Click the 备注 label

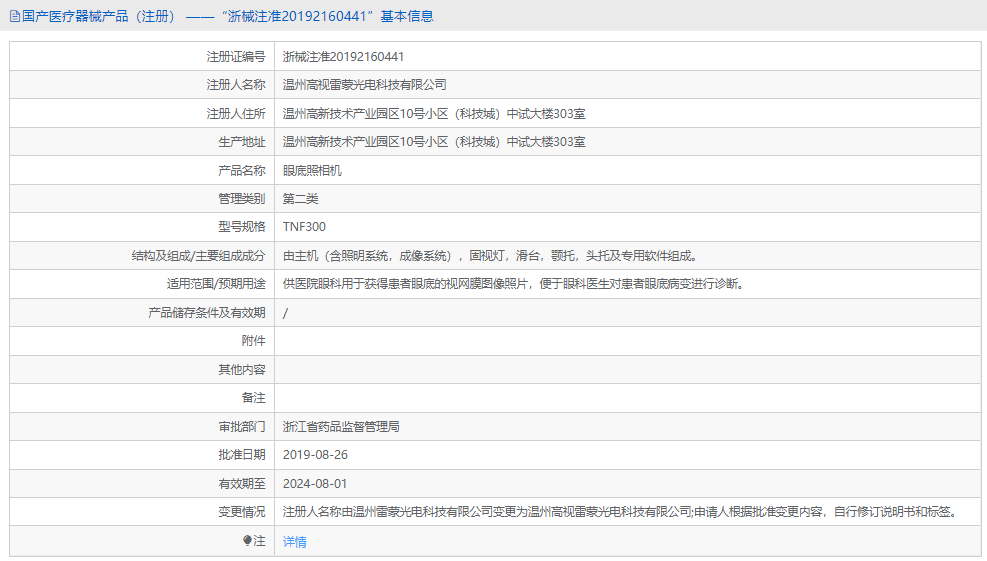click(254, 398)
